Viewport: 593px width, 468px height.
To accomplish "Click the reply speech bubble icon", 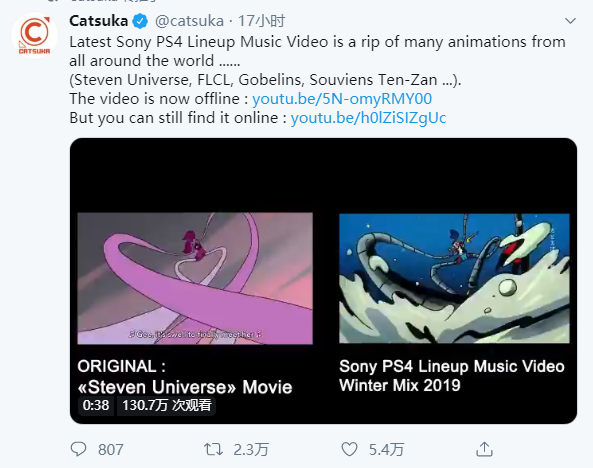I will click(79, 449).
